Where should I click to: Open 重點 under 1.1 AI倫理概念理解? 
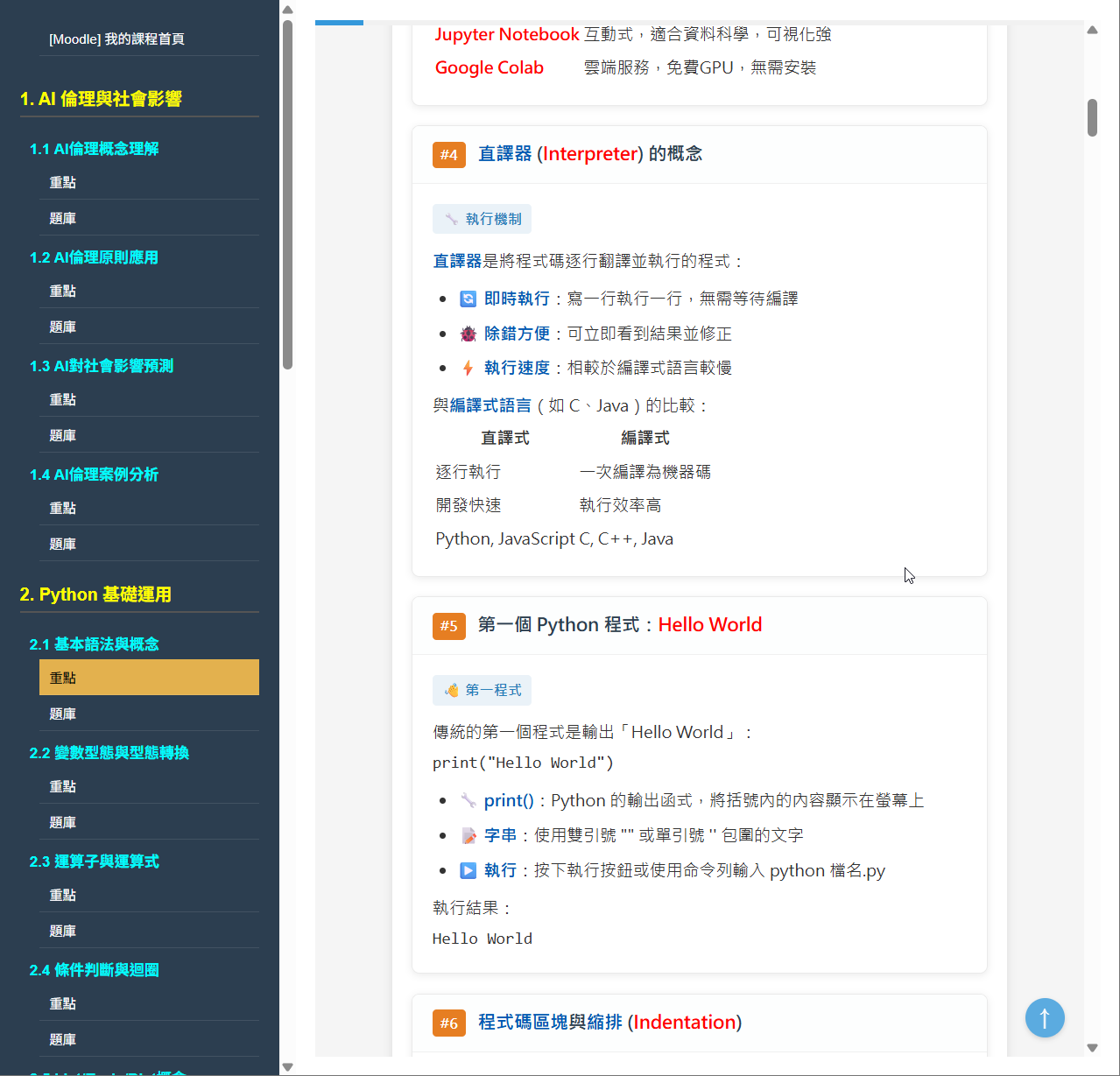149,182
